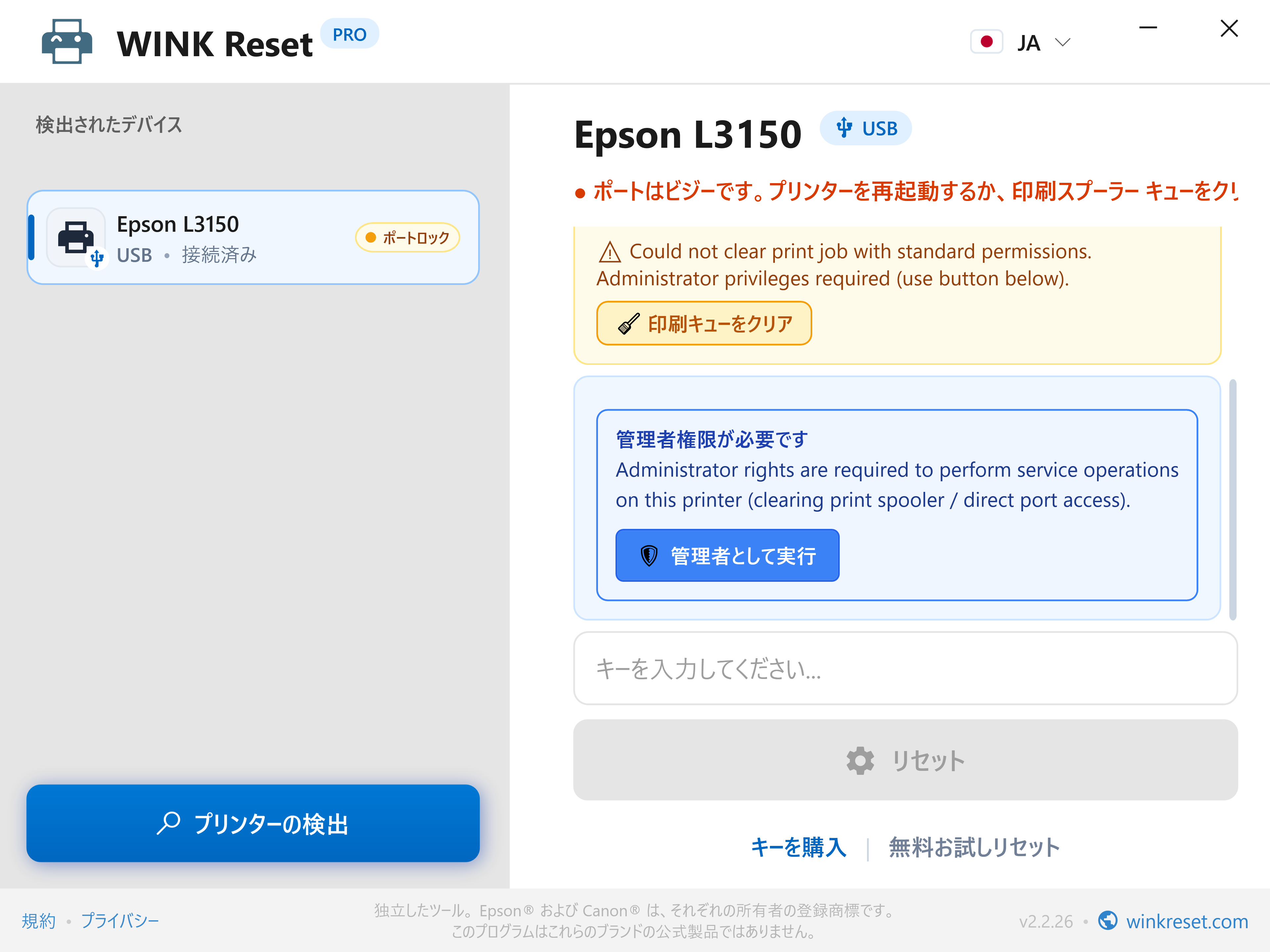Click the v2.2.26 version label
The height and width of the screenshot is (952, 1270).
[1045, 922]
